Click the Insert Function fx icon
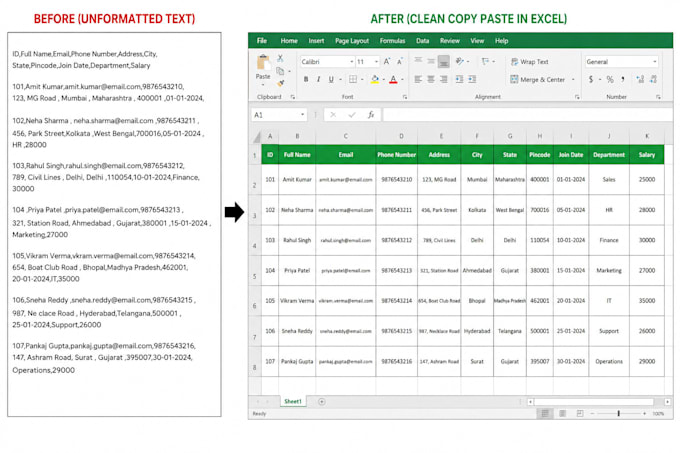The width and height of the screenshot is (680, 453). (371, 115)
